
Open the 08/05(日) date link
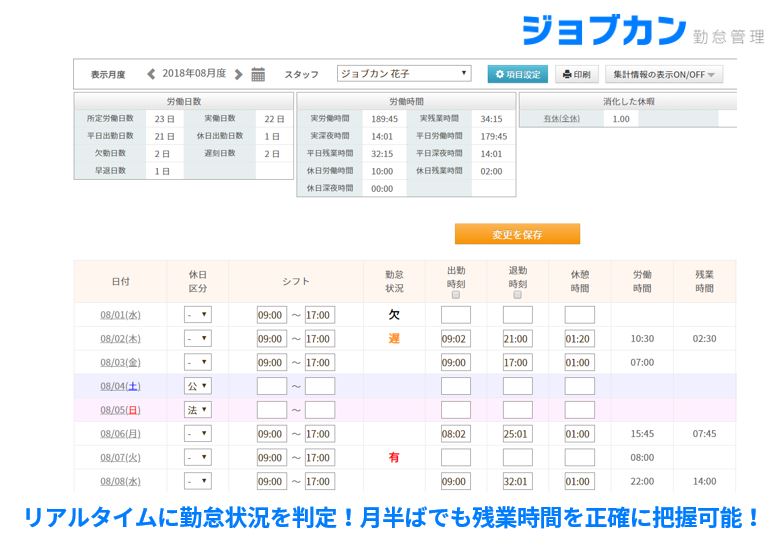(x=120, y=410)
